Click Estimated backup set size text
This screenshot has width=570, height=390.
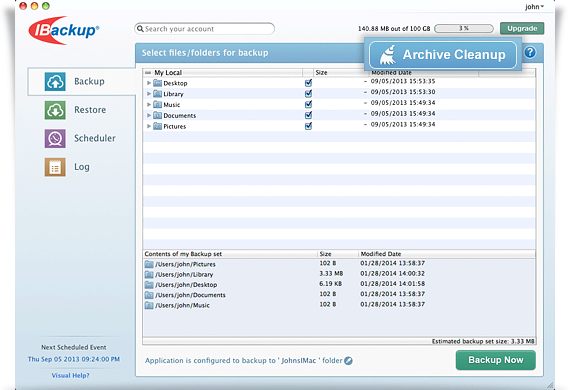click(483, 341)
